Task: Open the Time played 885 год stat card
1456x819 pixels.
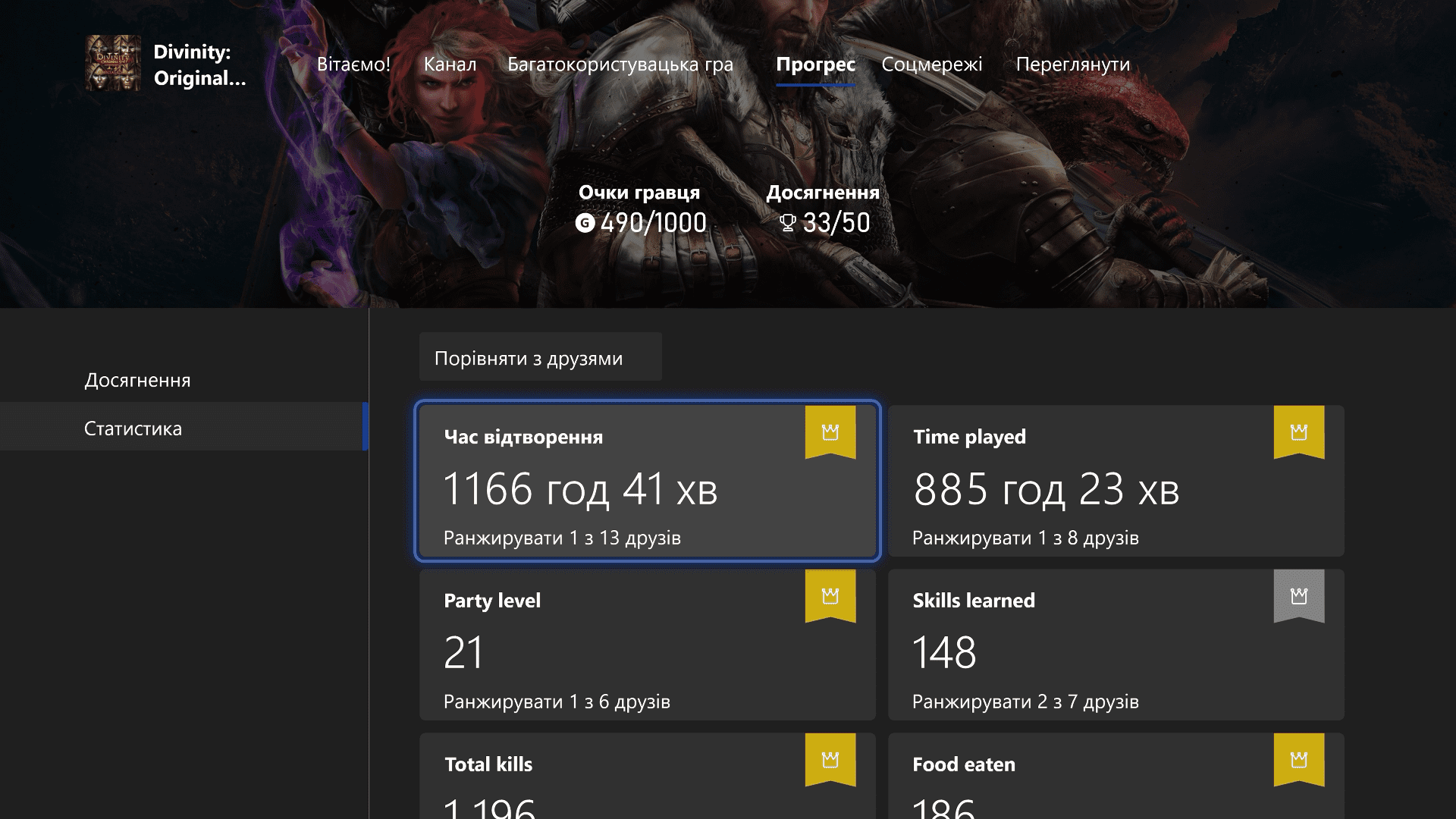Action: (1116, 481)
